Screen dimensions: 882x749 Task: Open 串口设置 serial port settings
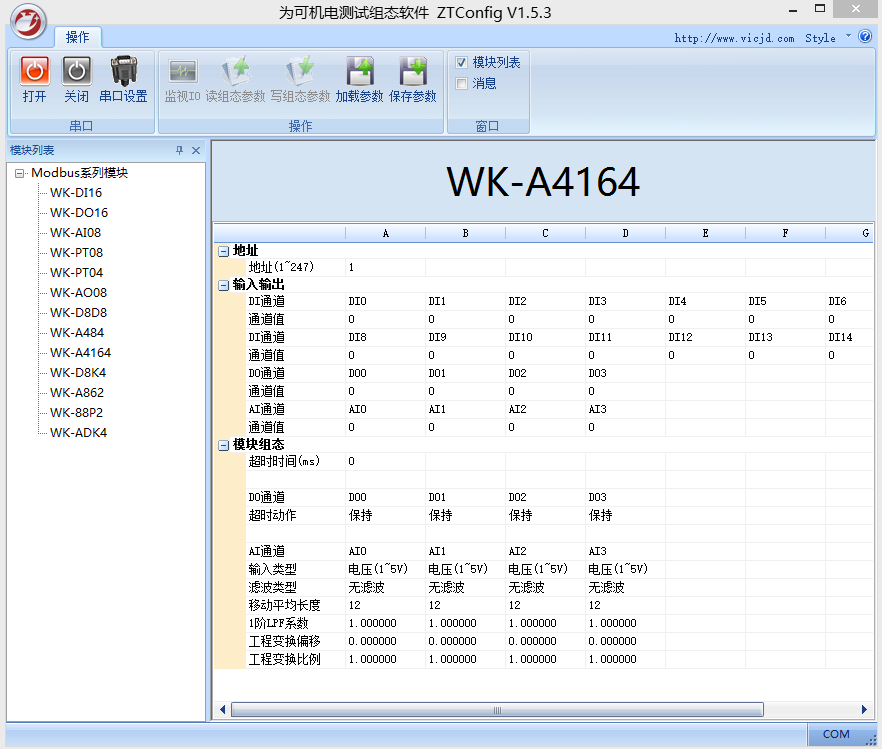coord(123,72)
